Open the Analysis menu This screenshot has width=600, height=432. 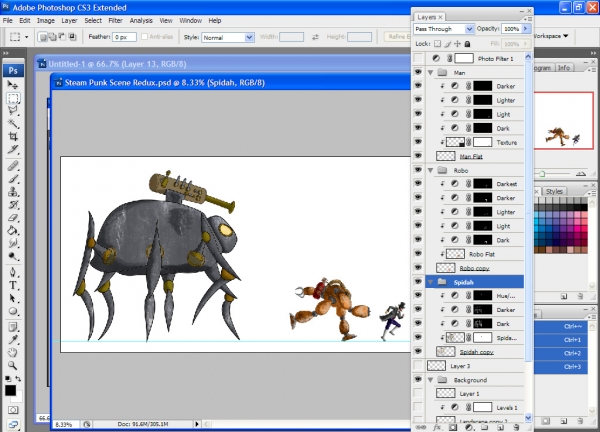(141, 21)
